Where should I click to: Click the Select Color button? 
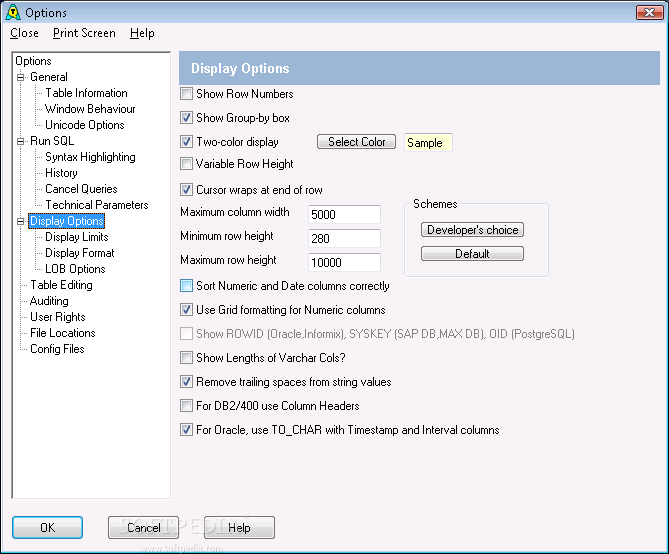tap(356, 142)
